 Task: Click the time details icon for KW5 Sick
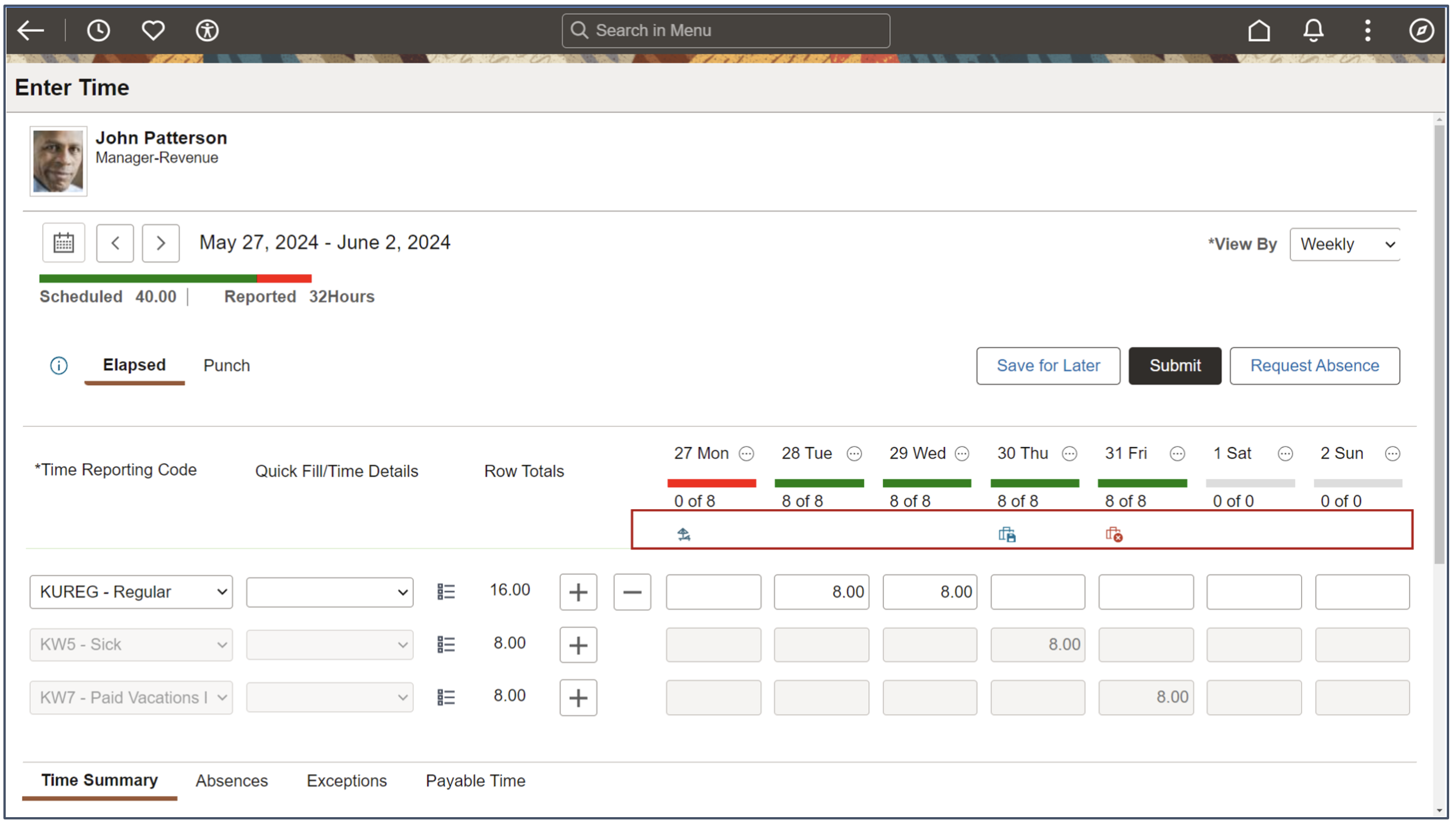tap(446, 645)
